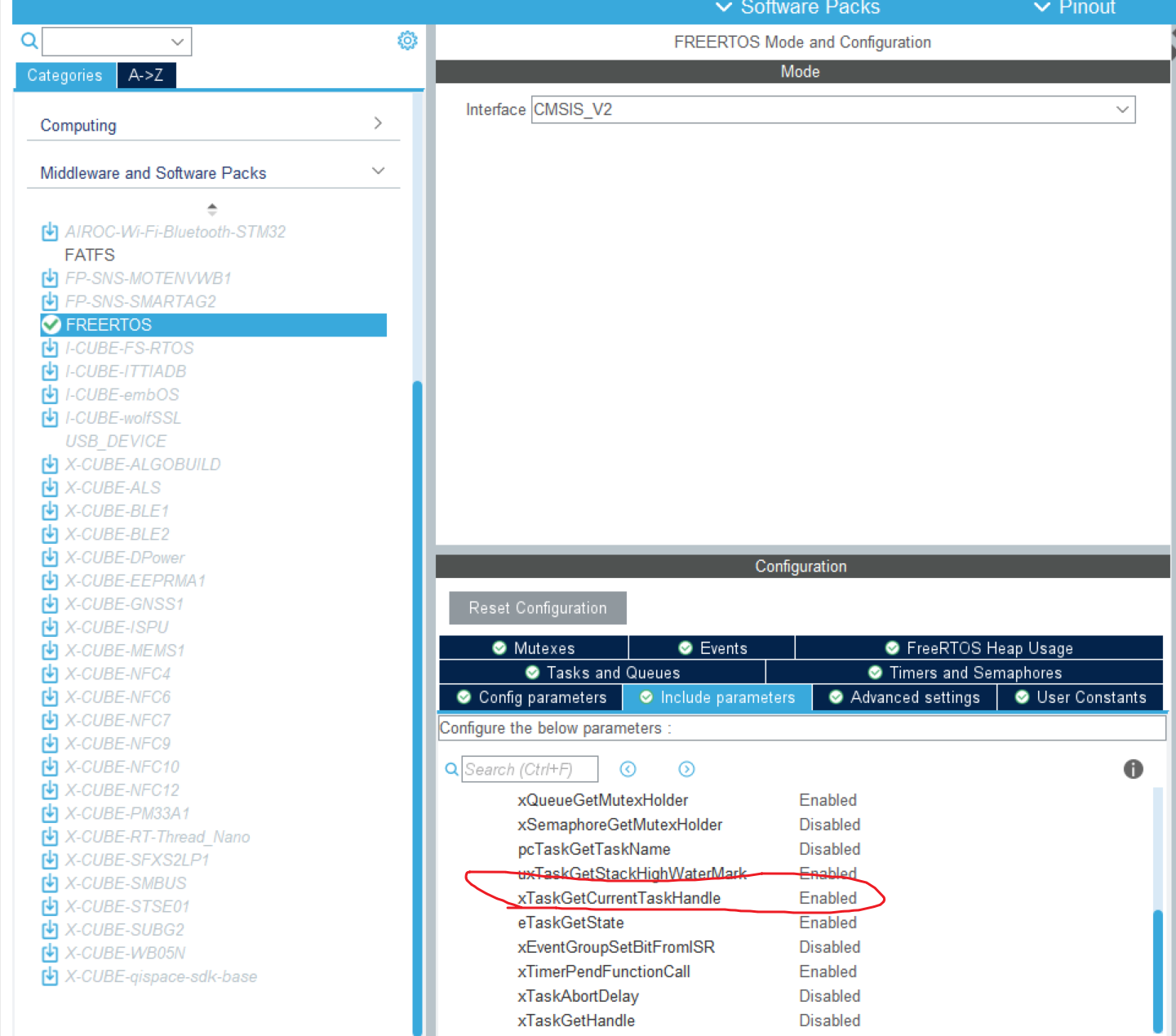The height and width of the screenshot is (1036, 1176).
Task: Select the Include parameters tab
Action: [x=717, y=697]
